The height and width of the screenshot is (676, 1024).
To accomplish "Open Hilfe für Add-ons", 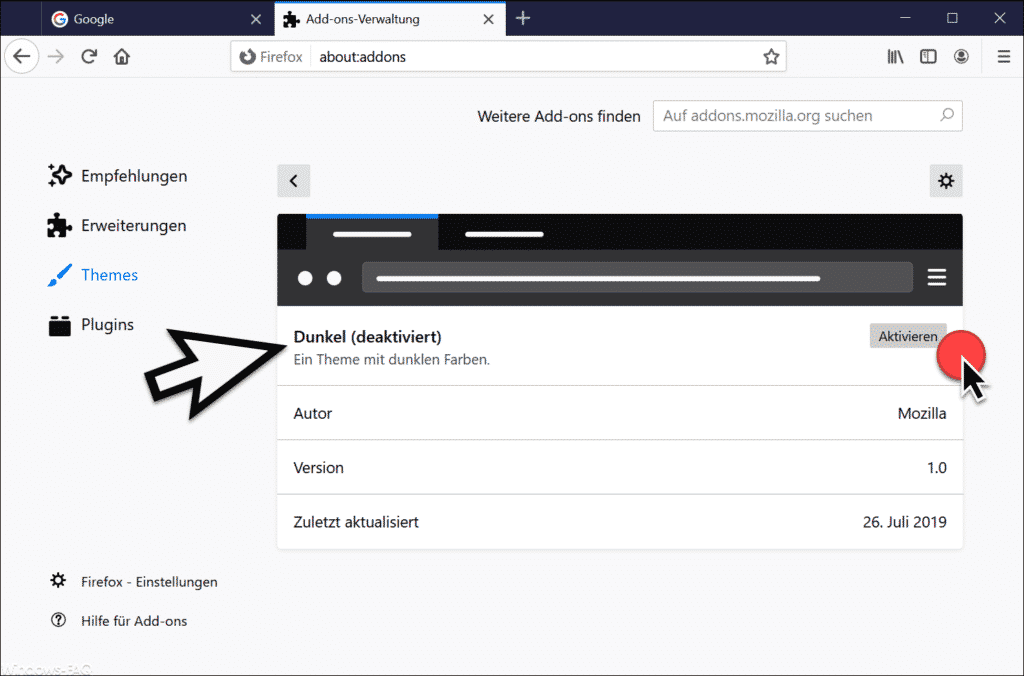I will [x=119, y=620].
